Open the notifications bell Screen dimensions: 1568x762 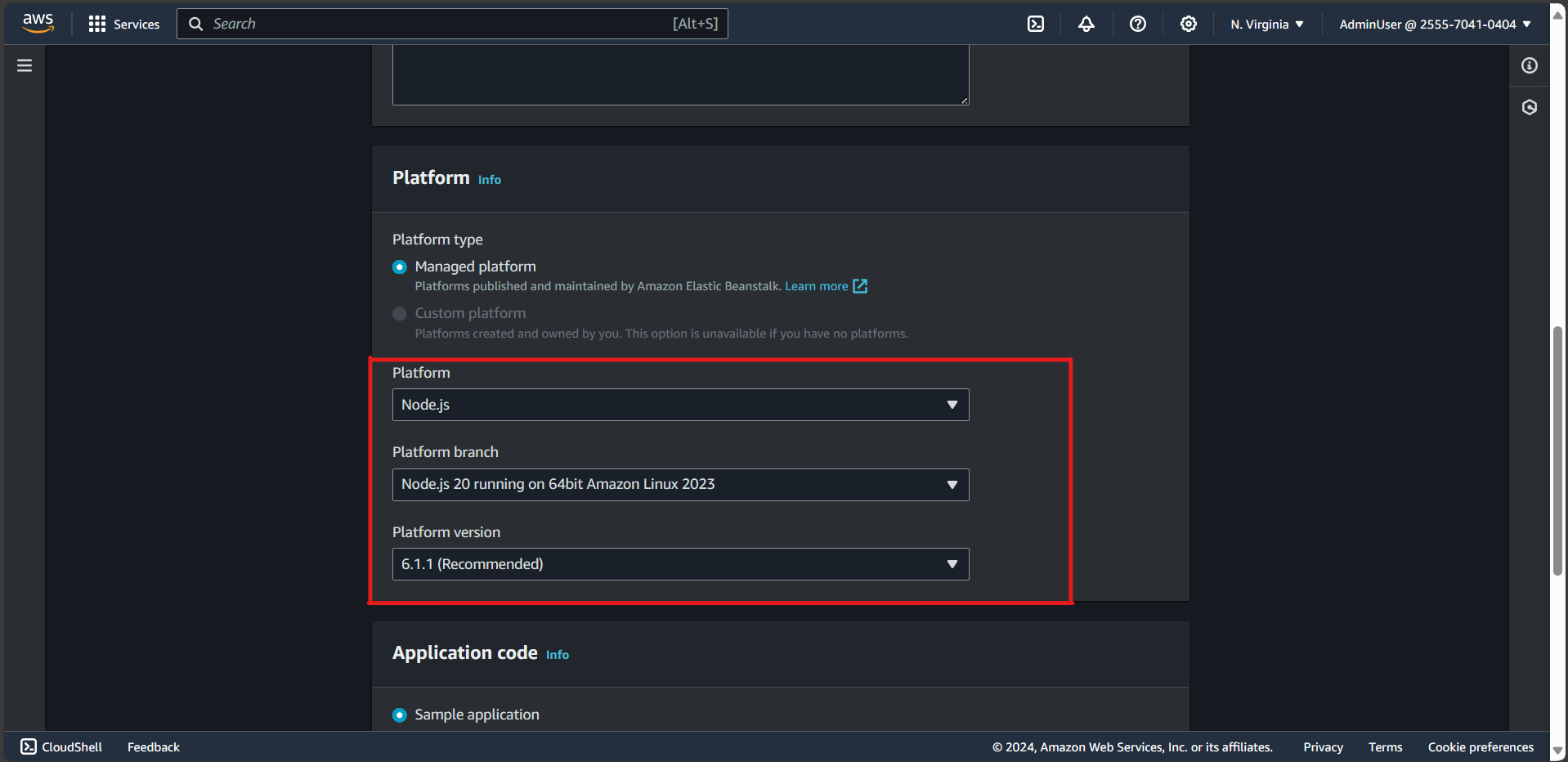click(x=1086, y=24)
